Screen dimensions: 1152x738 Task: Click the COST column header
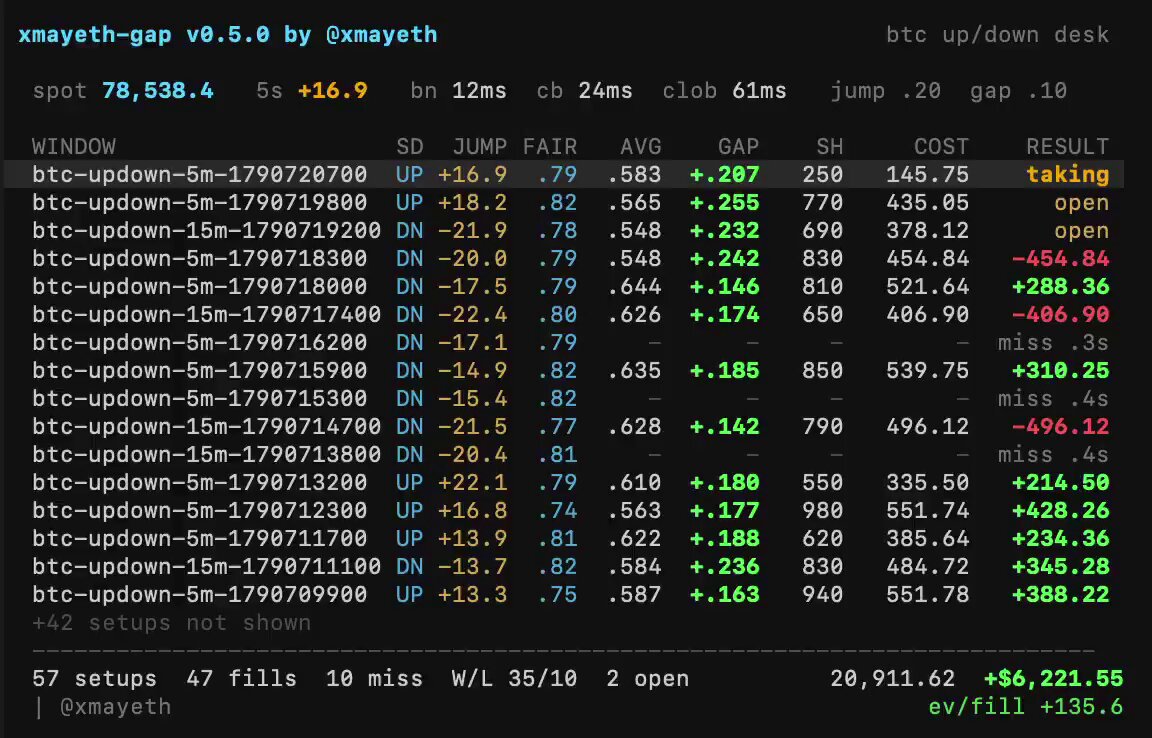pos(941,146)
